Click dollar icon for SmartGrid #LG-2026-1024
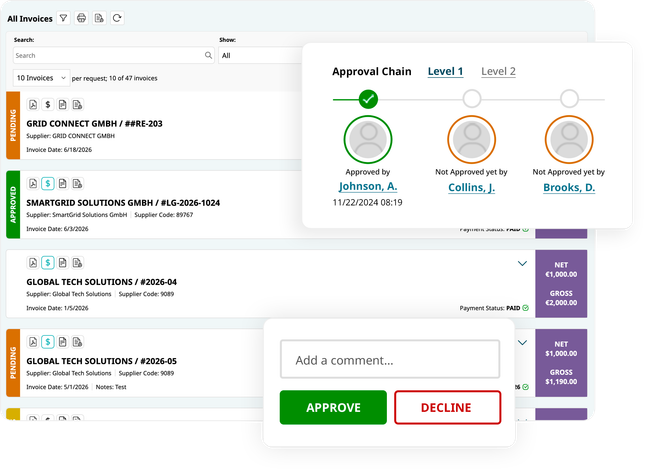Image resolution: width=650 pixels, height=474 pixels. [x=48, y=183]
